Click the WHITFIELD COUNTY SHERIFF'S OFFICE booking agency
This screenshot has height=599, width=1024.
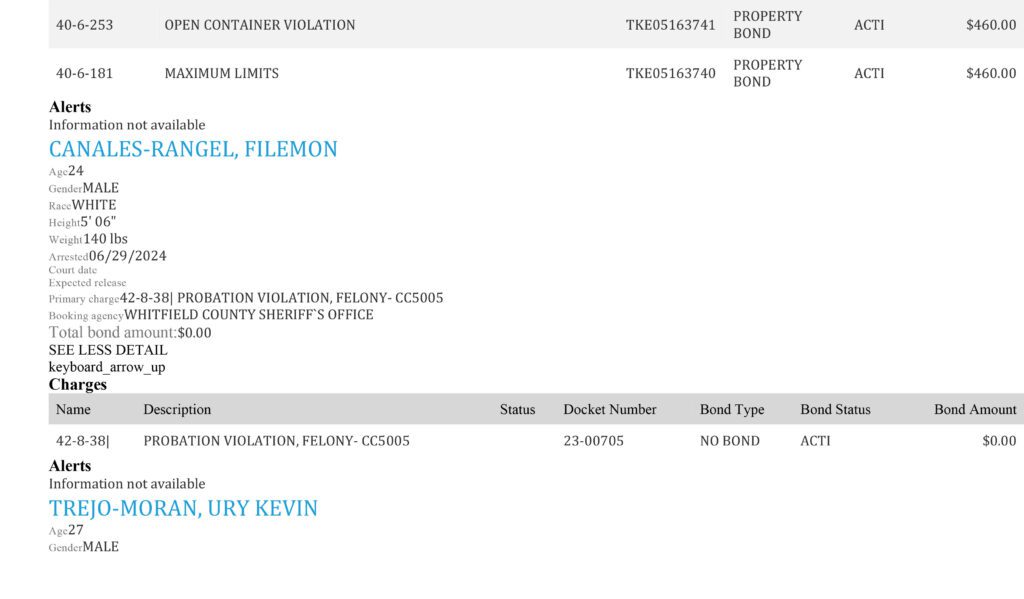point(249,315)
